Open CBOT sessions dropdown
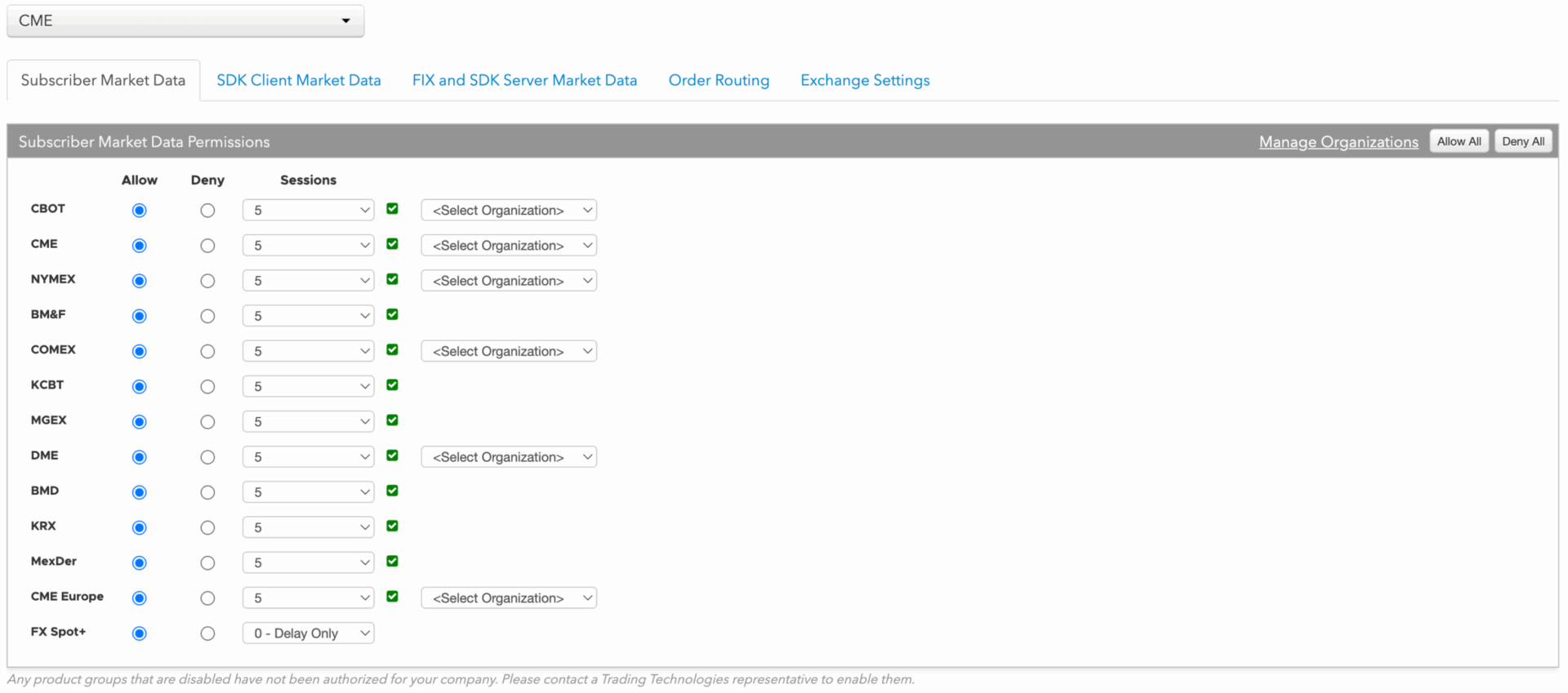Viewport: 1568px width, 693px height. (x=309, y=210)
